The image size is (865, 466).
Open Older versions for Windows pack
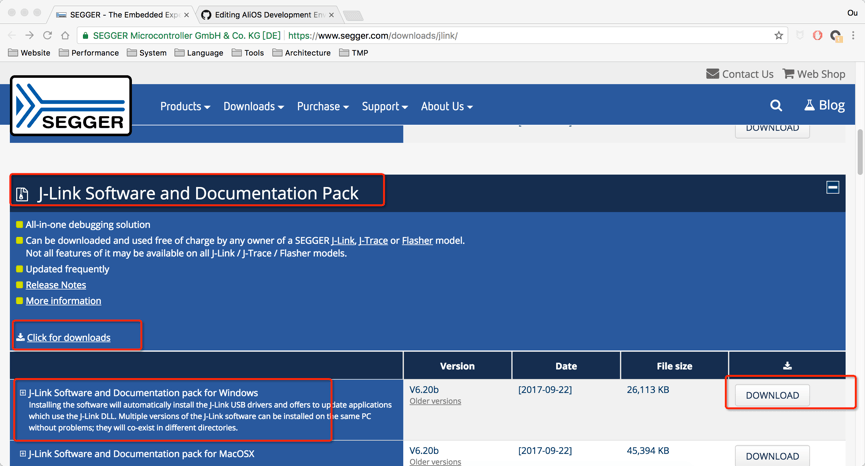(435, 401)
